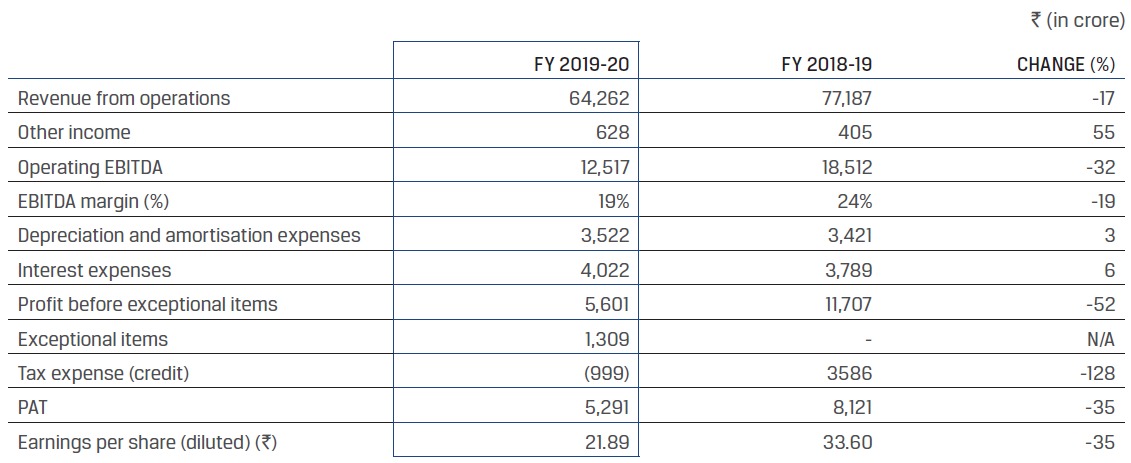Viewport: 1131px width, 463px height.
Task: Click the Tax expense (credit) label
Action: pyautogui.click(x=103, y=373)
